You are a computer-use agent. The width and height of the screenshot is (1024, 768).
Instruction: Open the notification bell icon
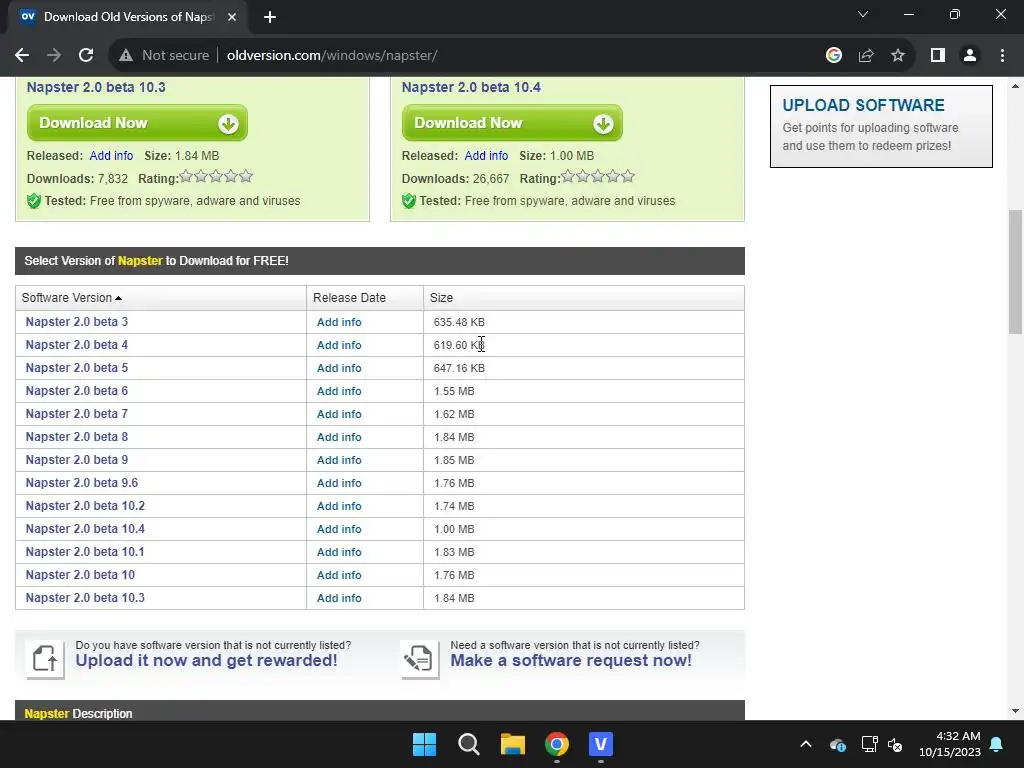[x=997, y=744]
